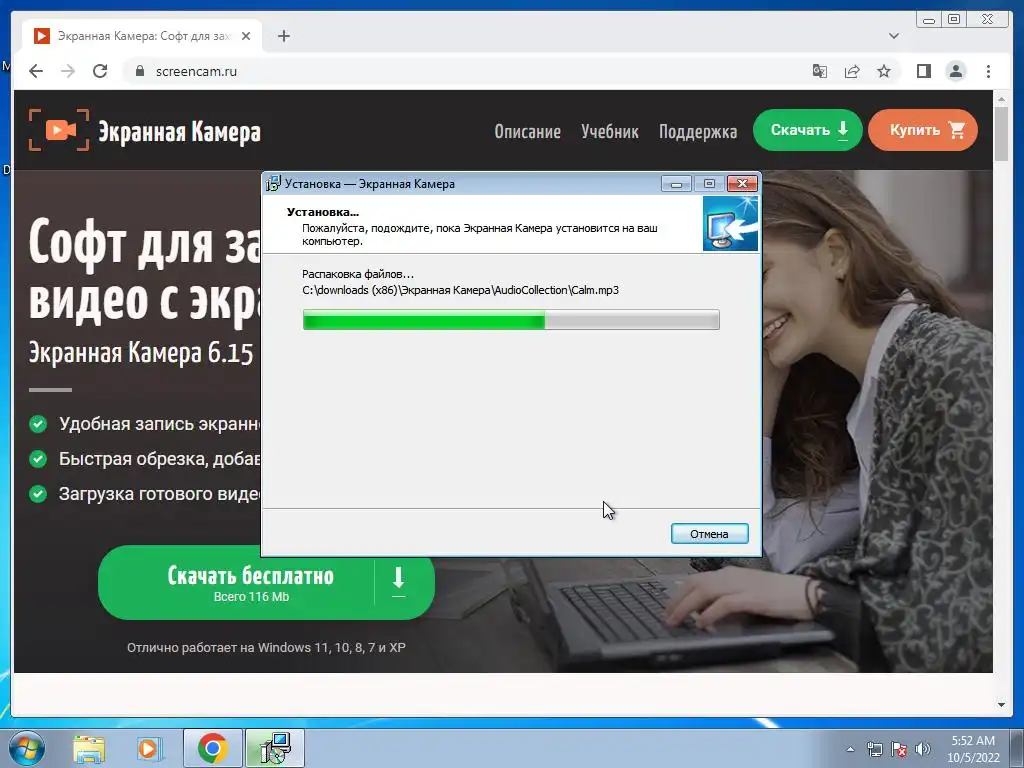Show hidden system tray icons
Image resolution: width=1024 pixels, height=768 pixels.
click(850, 750)
